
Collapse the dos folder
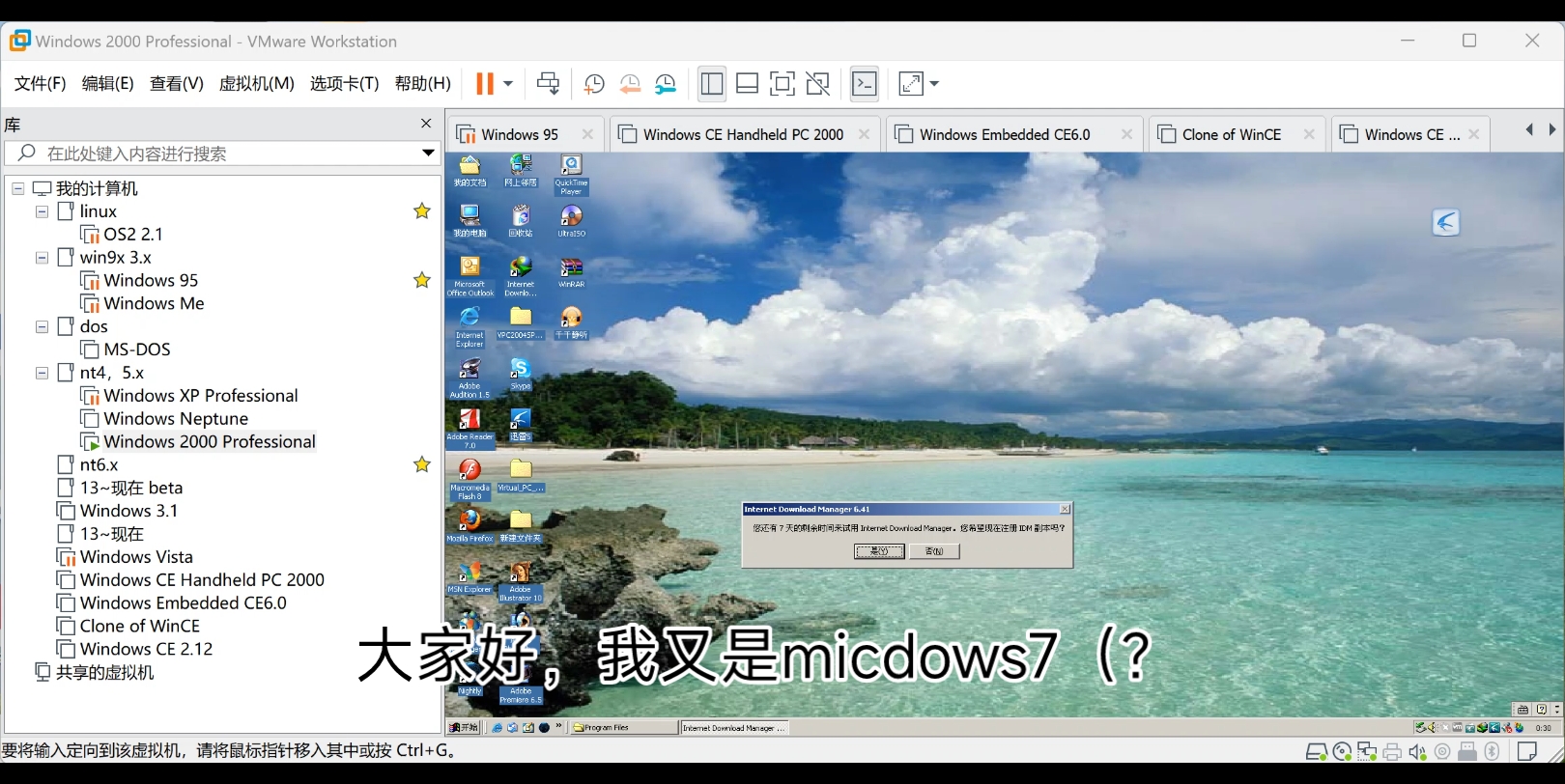(x=42, y=327)
